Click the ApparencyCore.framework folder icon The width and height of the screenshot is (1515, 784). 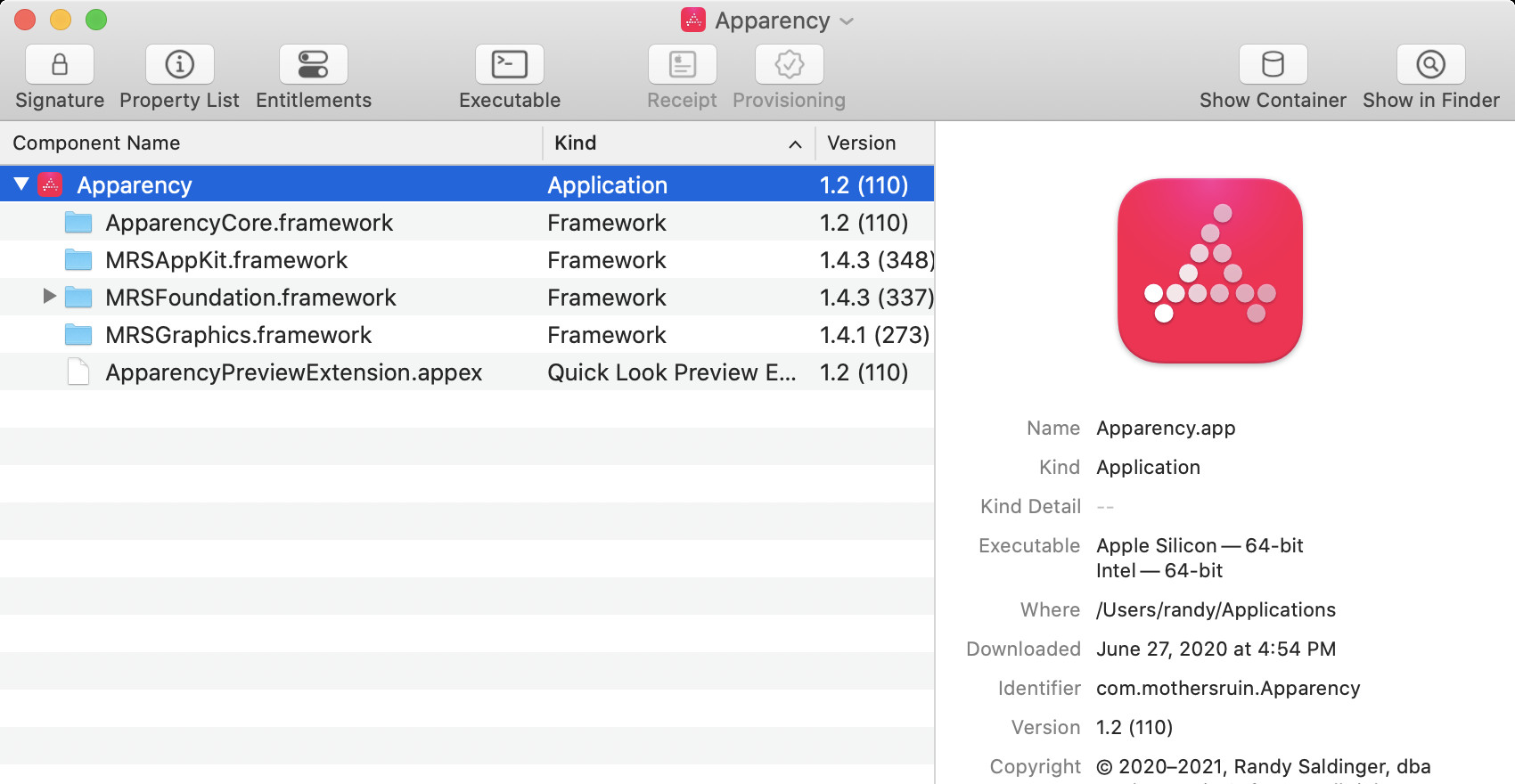[78, 223]
